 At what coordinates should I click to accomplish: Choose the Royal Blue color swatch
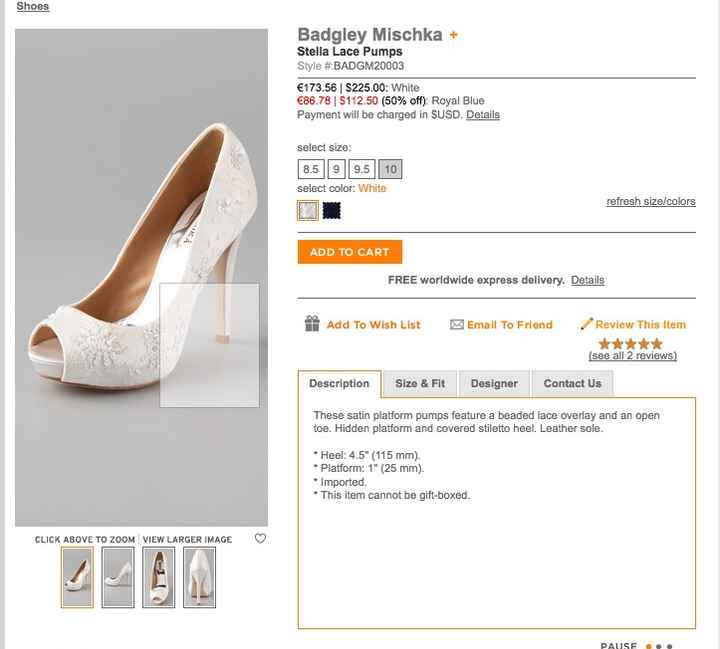coord(332,211)
